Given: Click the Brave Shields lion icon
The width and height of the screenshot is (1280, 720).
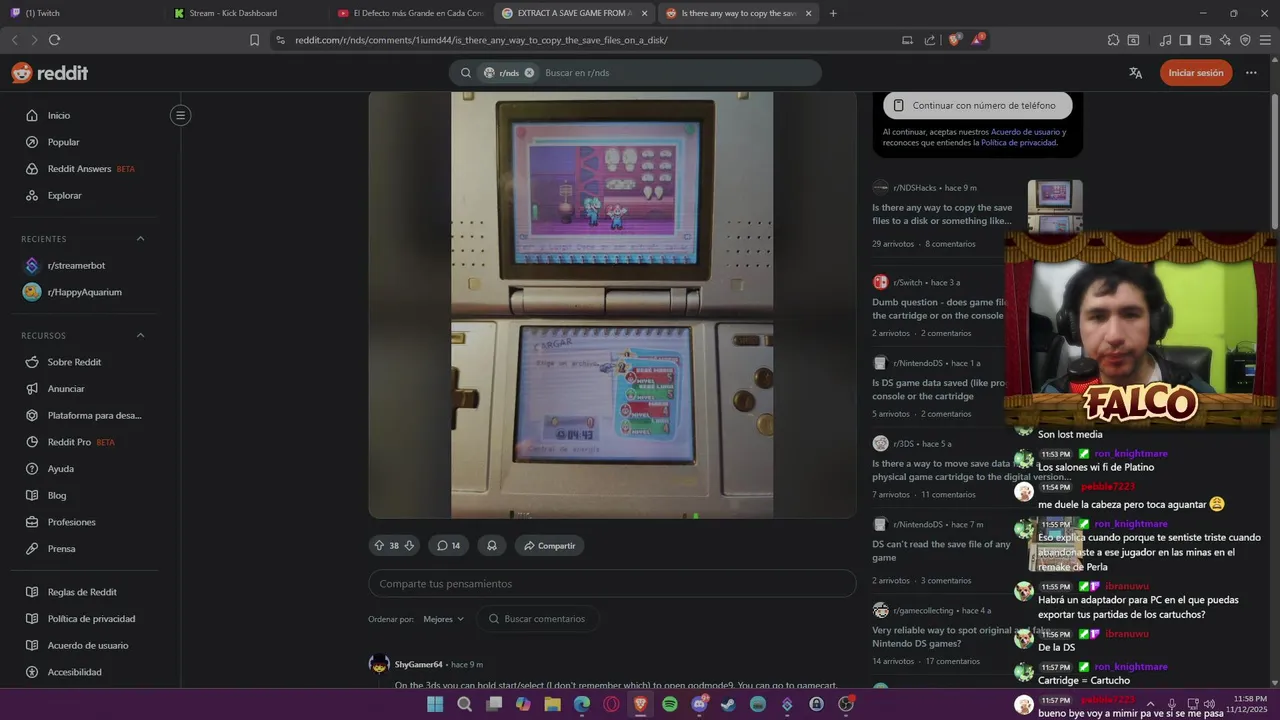Looking at the screenshot, I should (x=954, y=40).
